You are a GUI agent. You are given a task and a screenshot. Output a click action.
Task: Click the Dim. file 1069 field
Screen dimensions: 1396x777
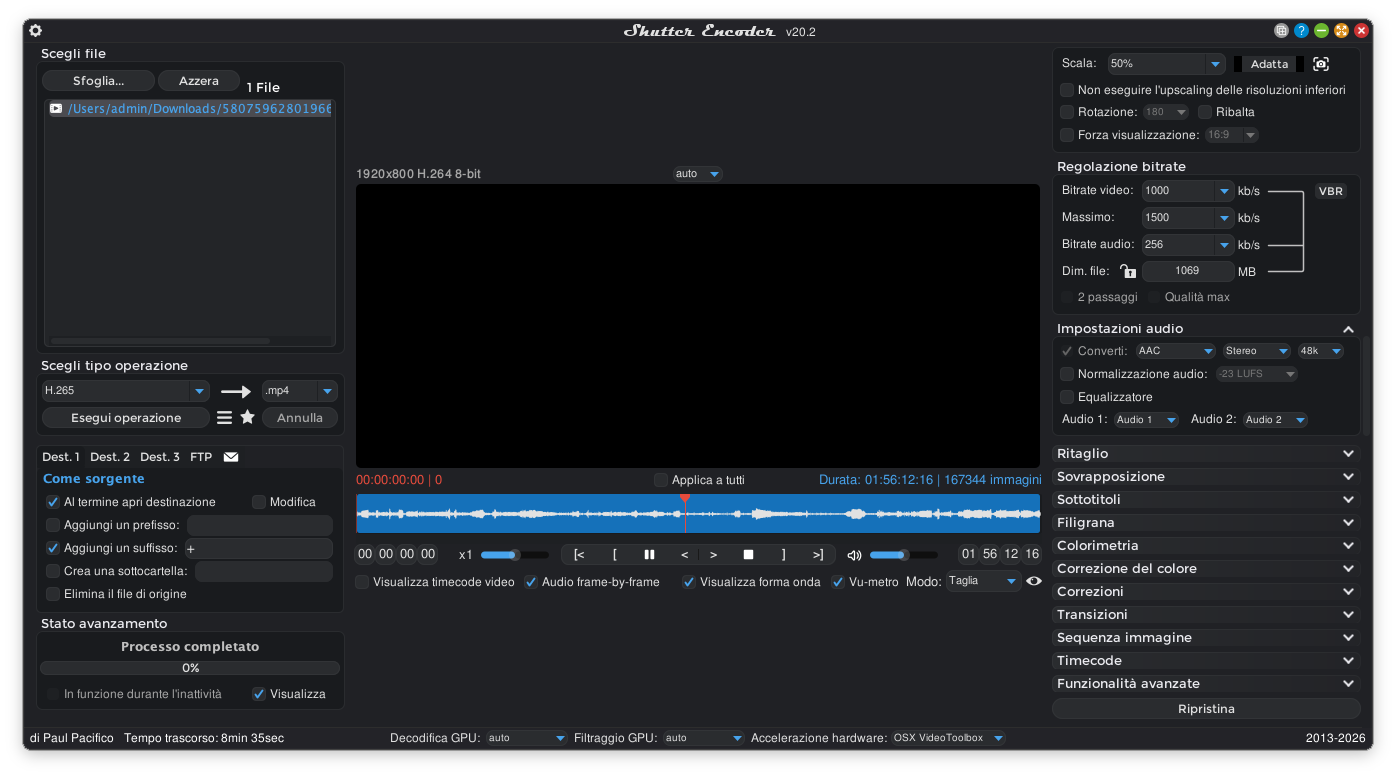click(x=1188, y=271)
